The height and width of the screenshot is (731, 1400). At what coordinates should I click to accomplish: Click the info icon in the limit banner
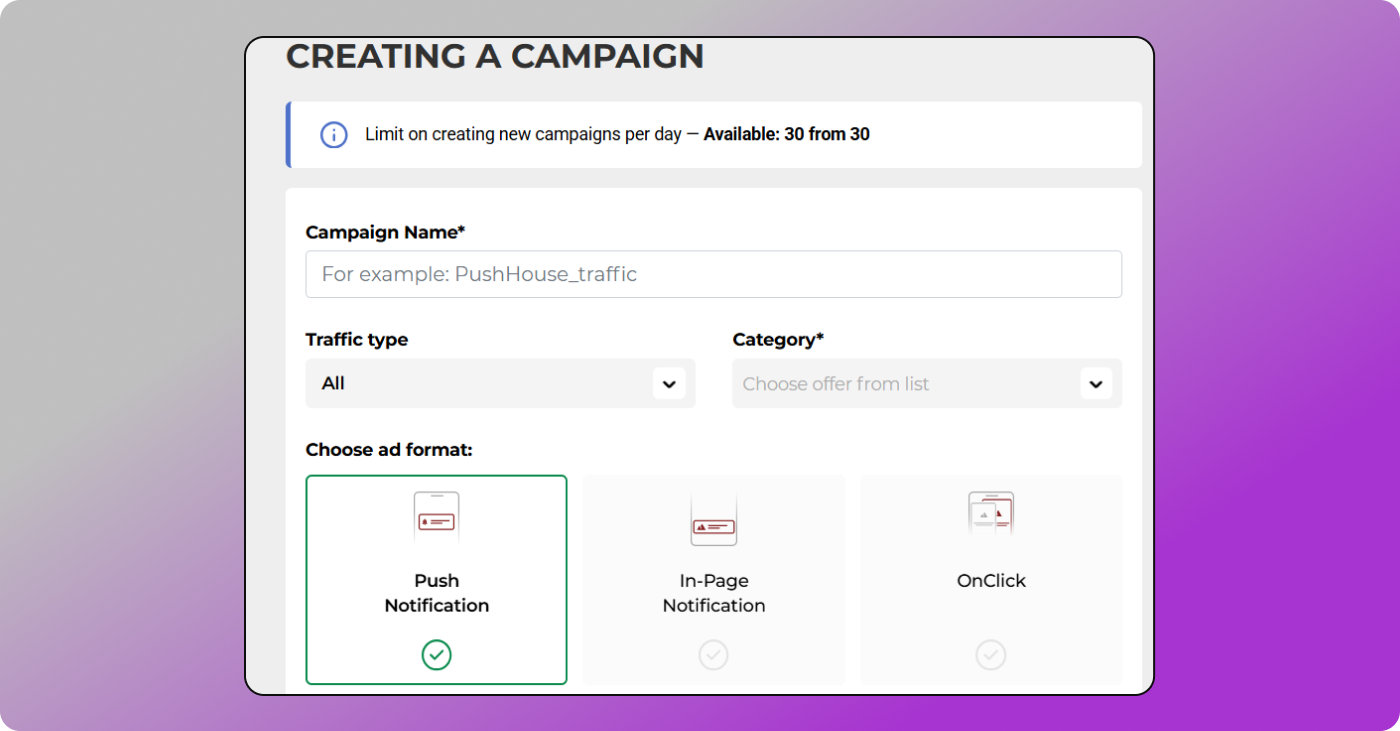333,134
